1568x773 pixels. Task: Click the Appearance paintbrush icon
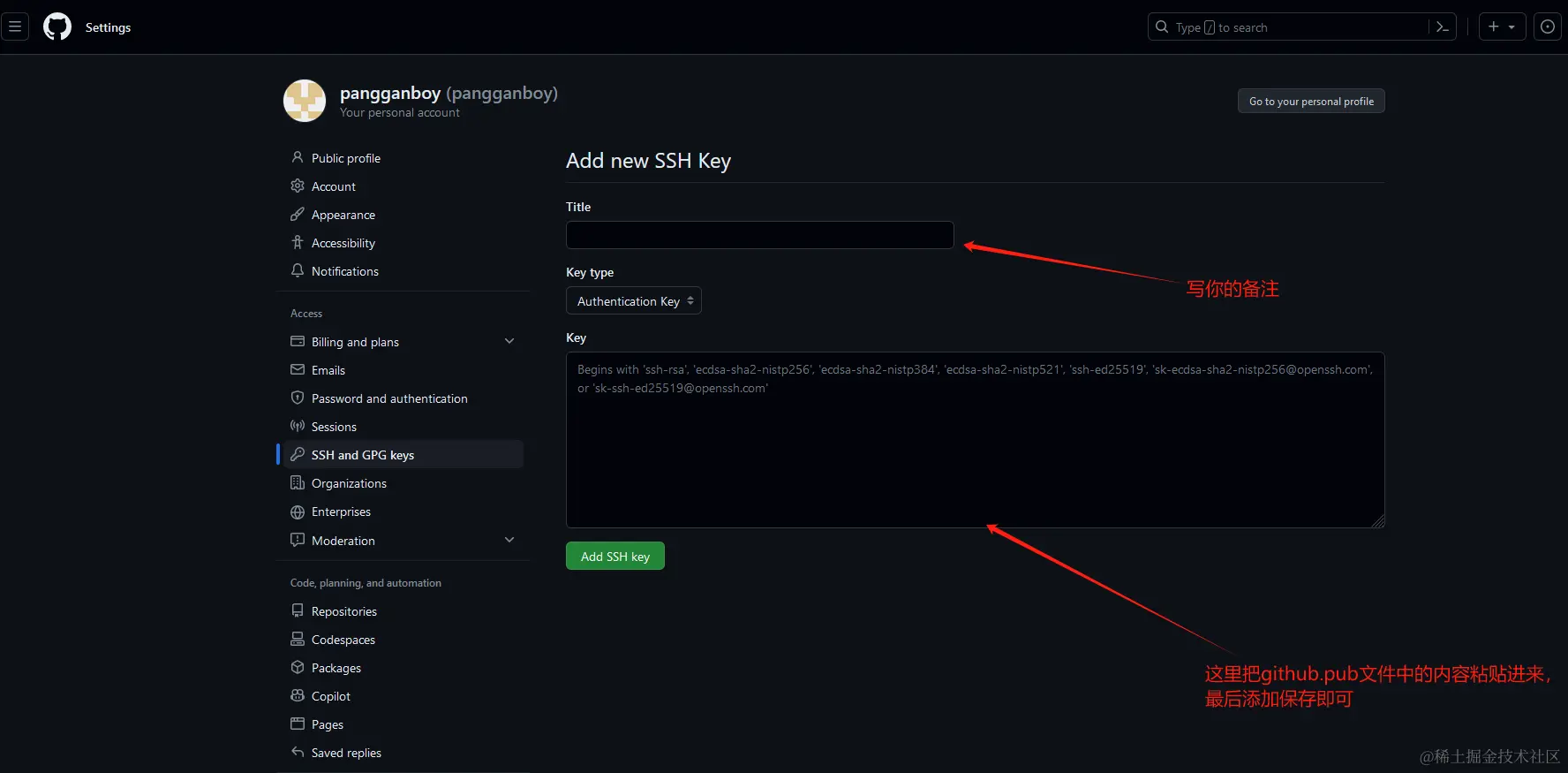(x=298, y=214)
